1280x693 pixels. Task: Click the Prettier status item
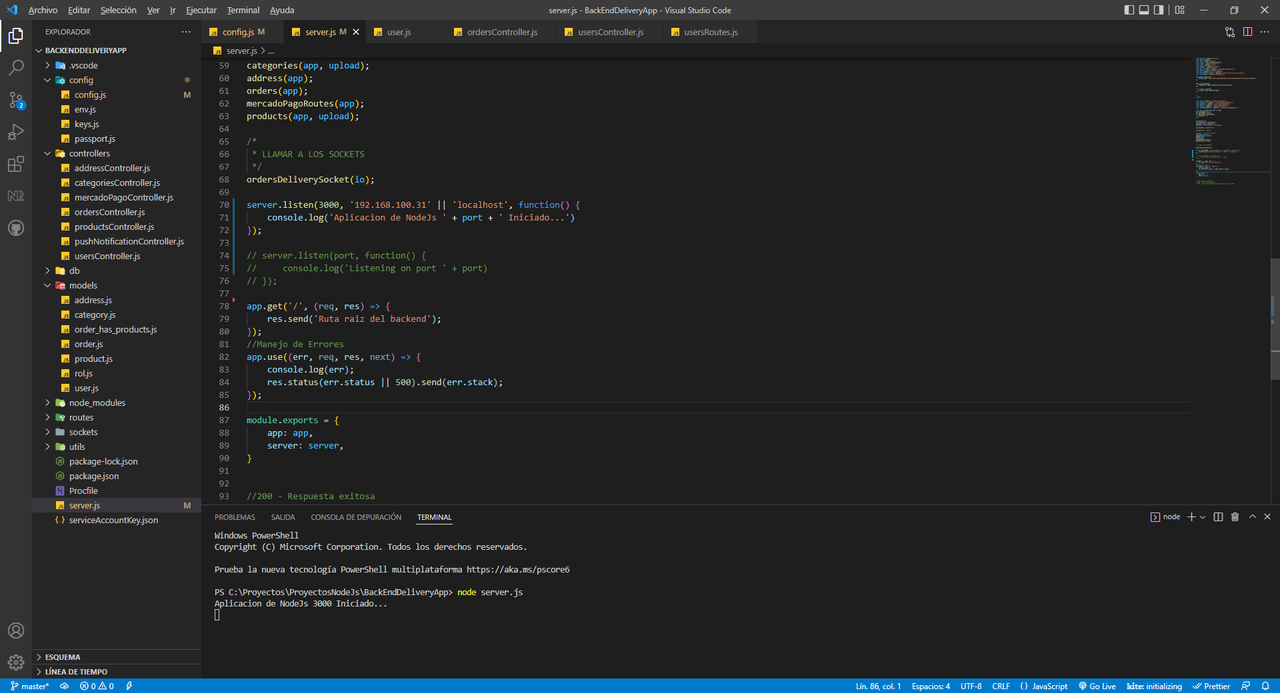[1211, 686]
